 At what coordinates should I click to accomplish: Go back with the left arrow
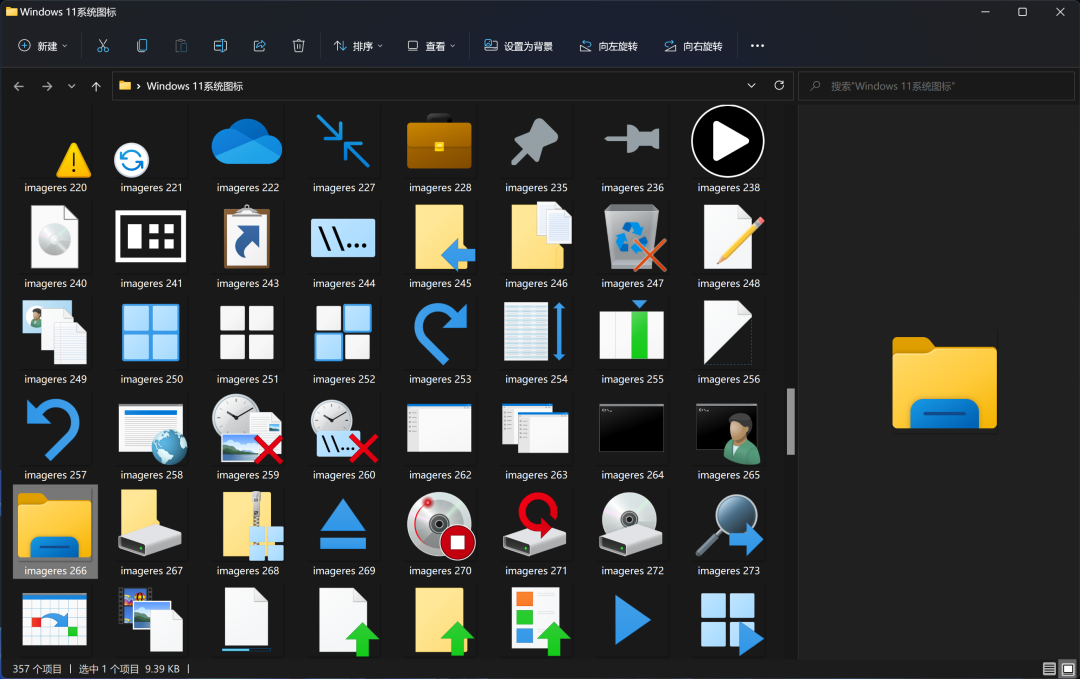coord(19,86)
